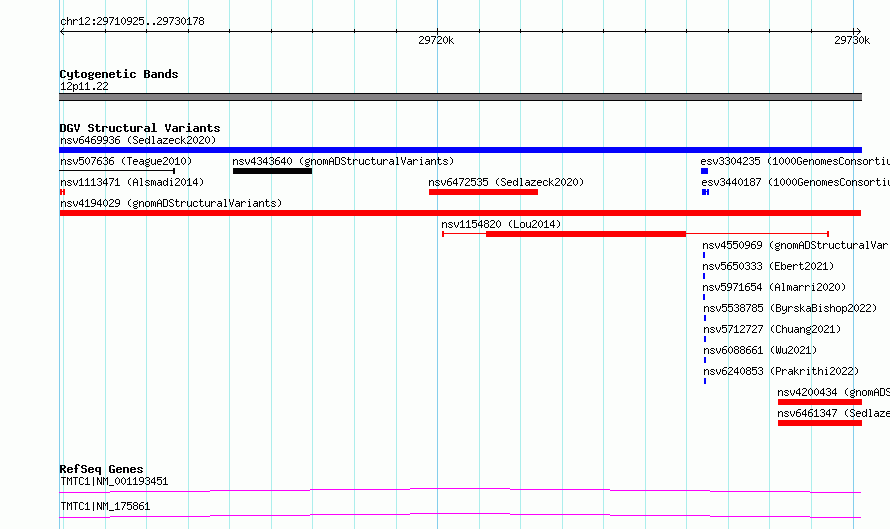This screenshot has width=890, height=529.
Task: Click the RefSeq Genes track title
Action: (101, 469)
